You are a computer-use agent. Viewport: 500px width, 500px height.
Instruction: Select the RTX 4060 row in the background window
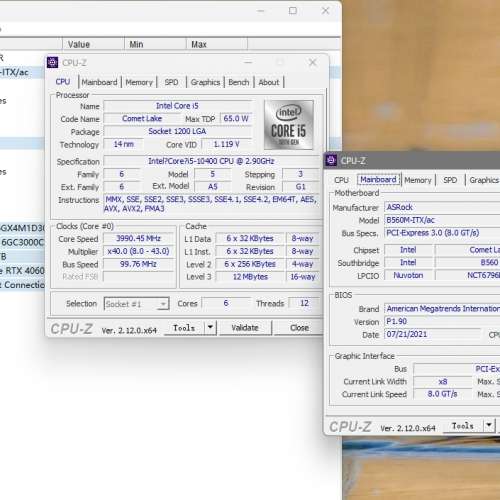[22, 270]
